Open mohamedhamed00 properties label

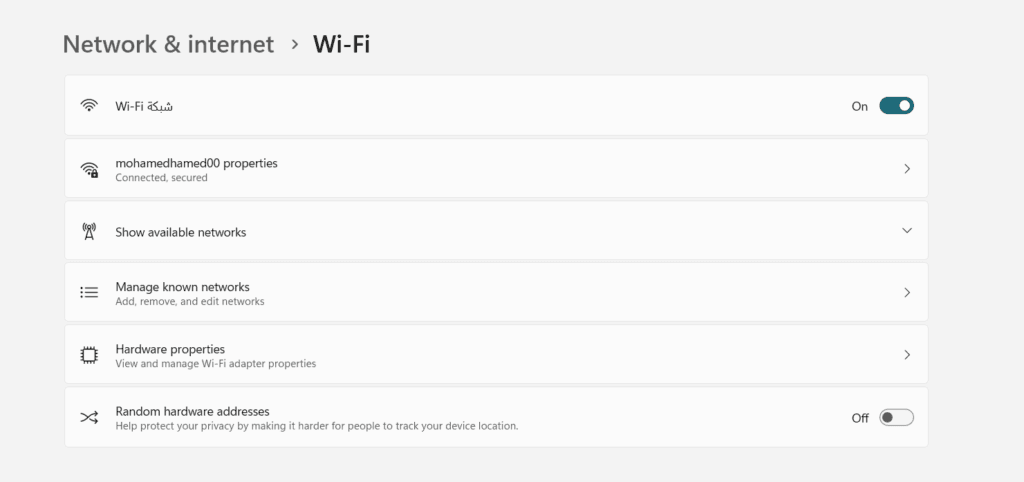[196, 162]
